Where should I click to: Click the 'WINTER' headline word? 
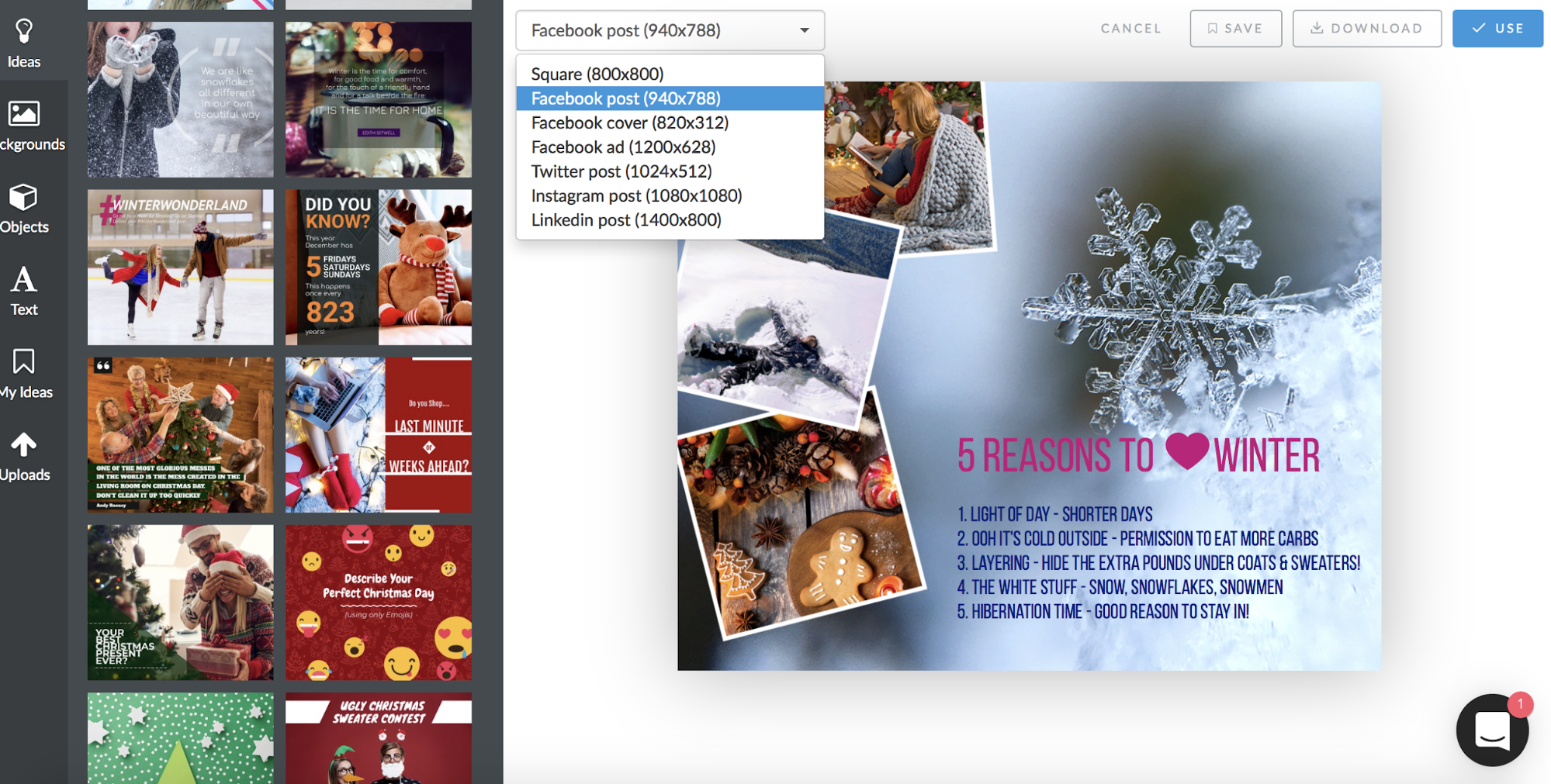tap(1266, 455)
